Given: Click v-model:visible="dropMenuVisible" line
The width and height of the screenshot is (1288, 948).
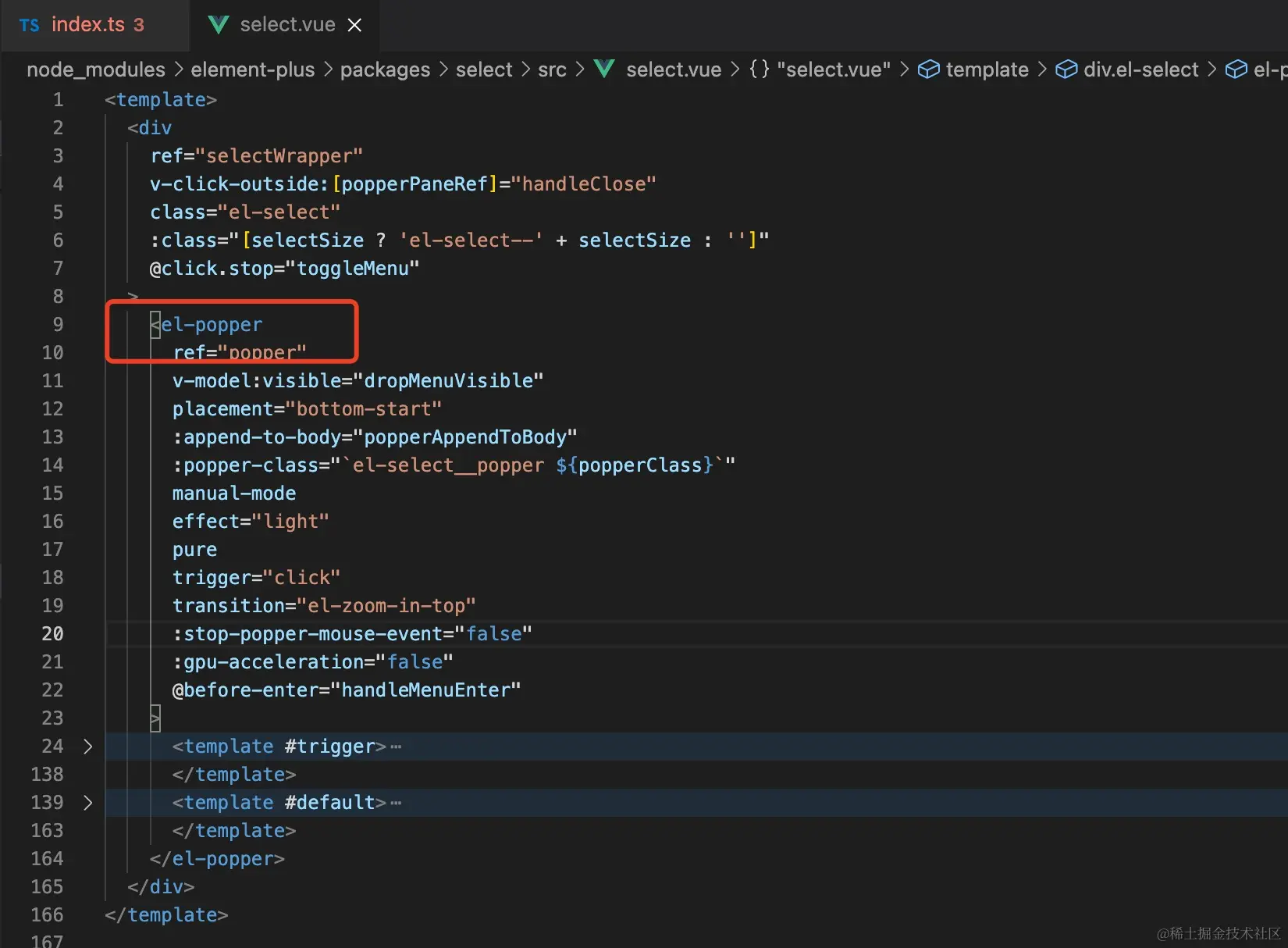Looking at the screenshot, I should pos(358,381).
